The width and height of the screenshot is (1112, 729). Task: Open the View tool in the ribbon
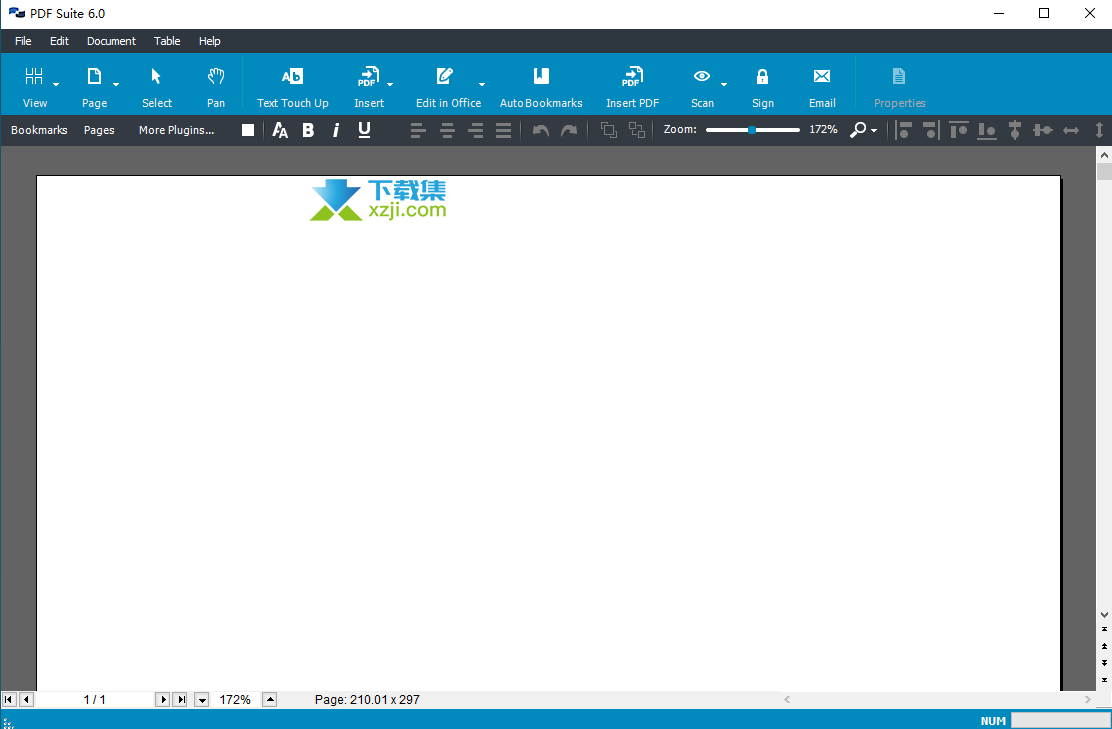coord(34,87)
